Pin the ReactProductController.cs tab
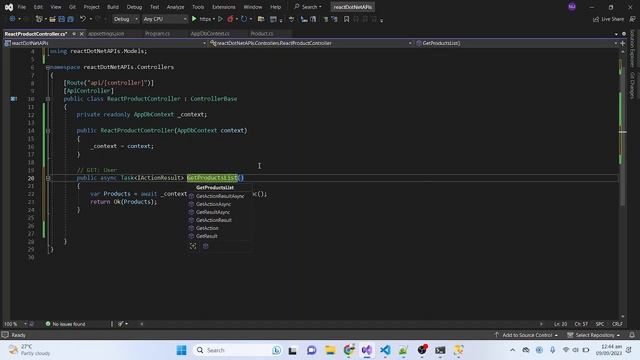 click(74, 34)
